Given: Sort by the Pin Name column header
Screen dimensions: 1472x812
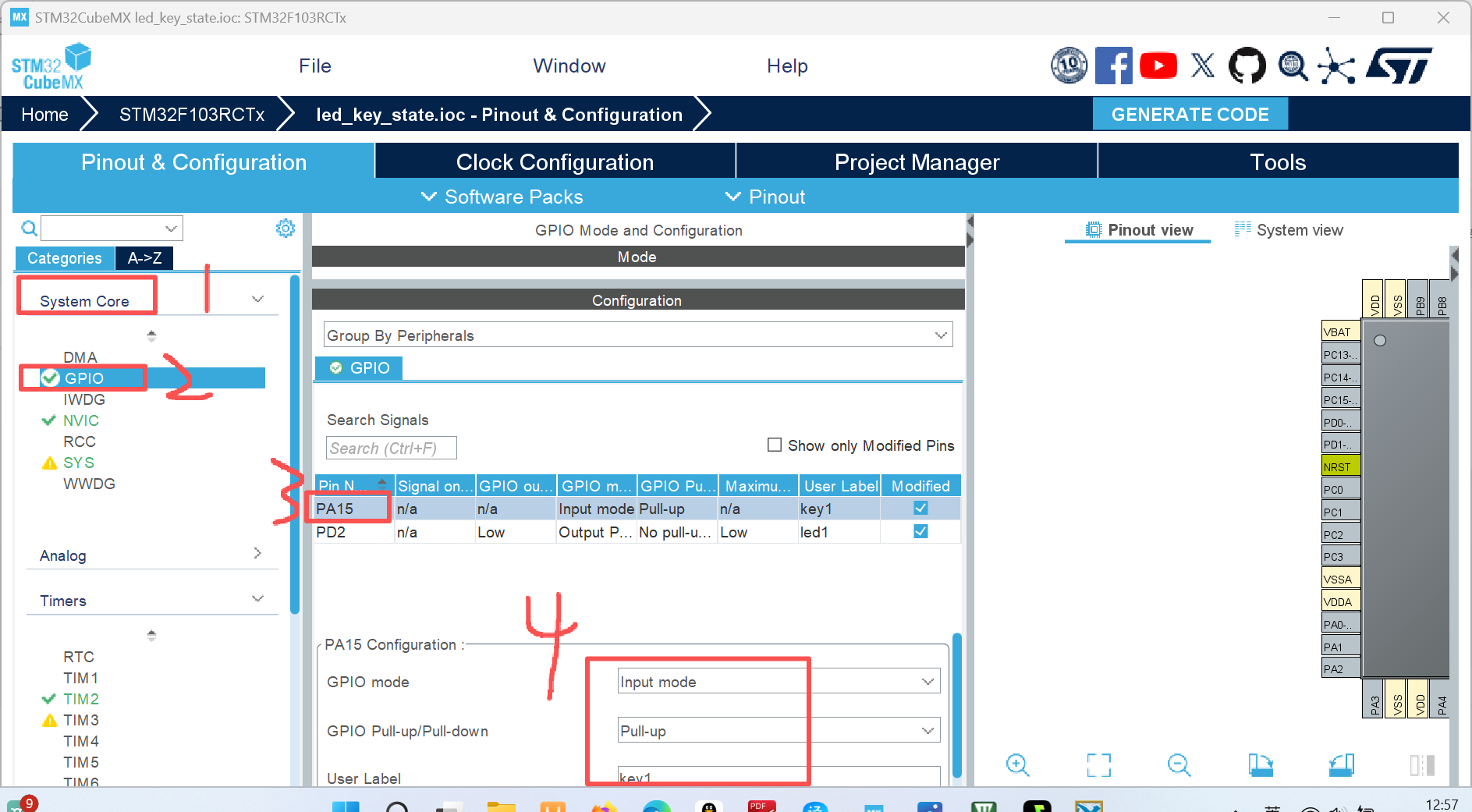Looking at the screenshot, I should point(354,485).
